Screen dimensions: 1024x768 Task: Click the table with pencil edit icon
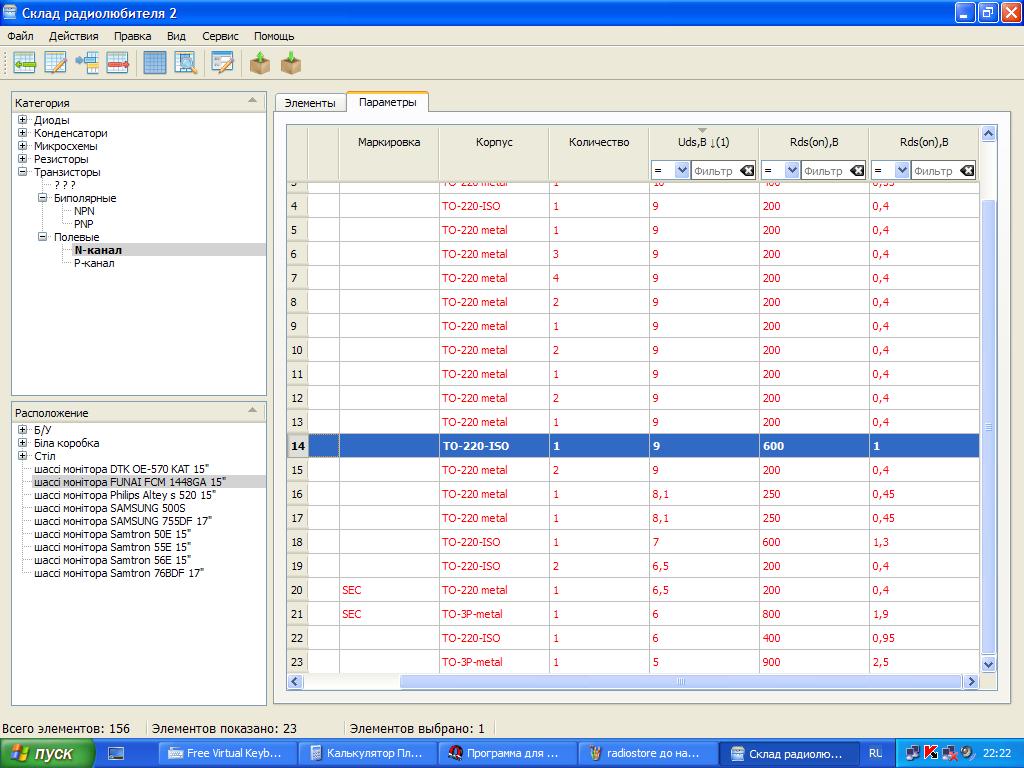55,63
